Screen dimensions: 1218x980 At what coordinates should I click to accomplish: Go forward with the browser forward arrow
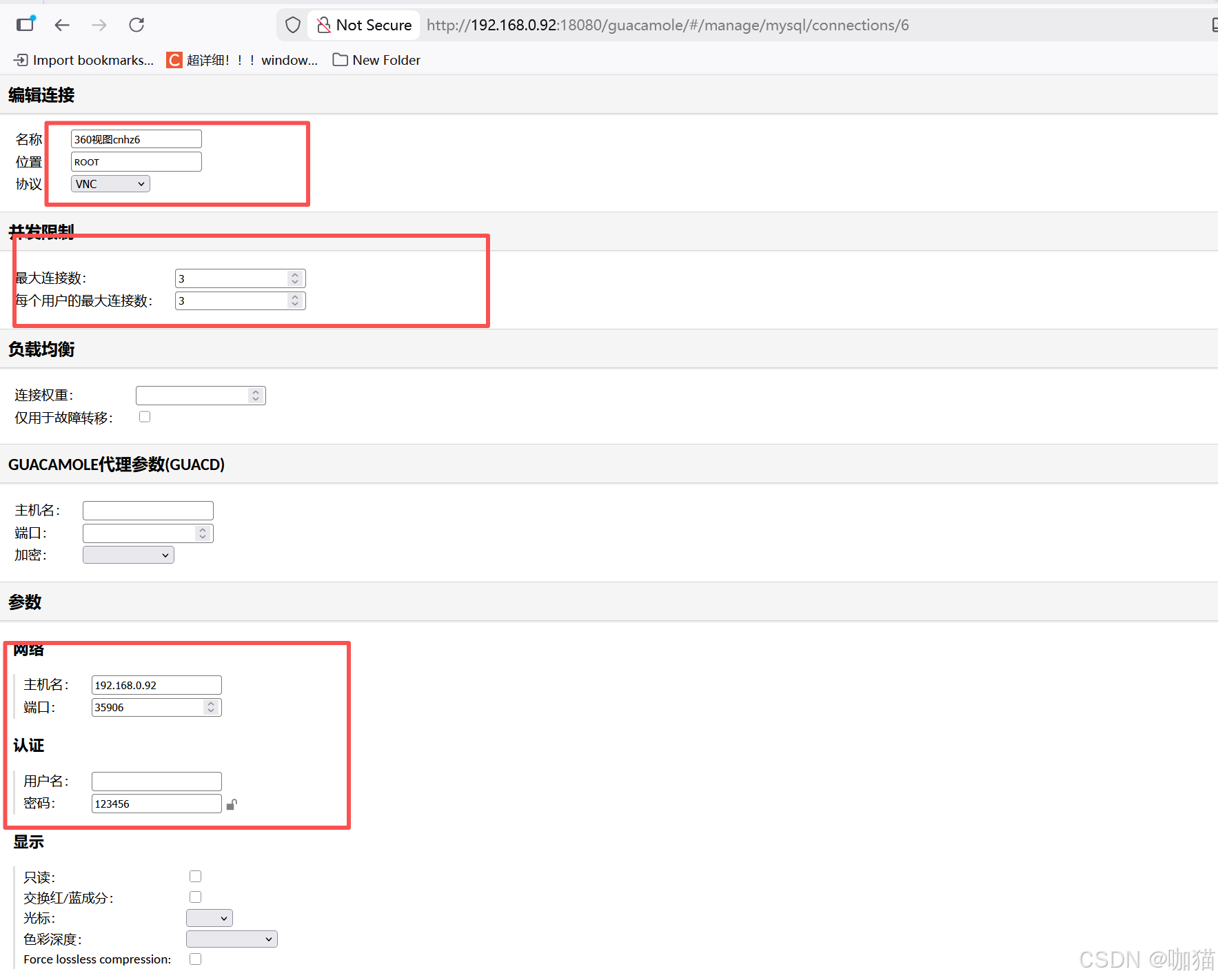[99, 25]
